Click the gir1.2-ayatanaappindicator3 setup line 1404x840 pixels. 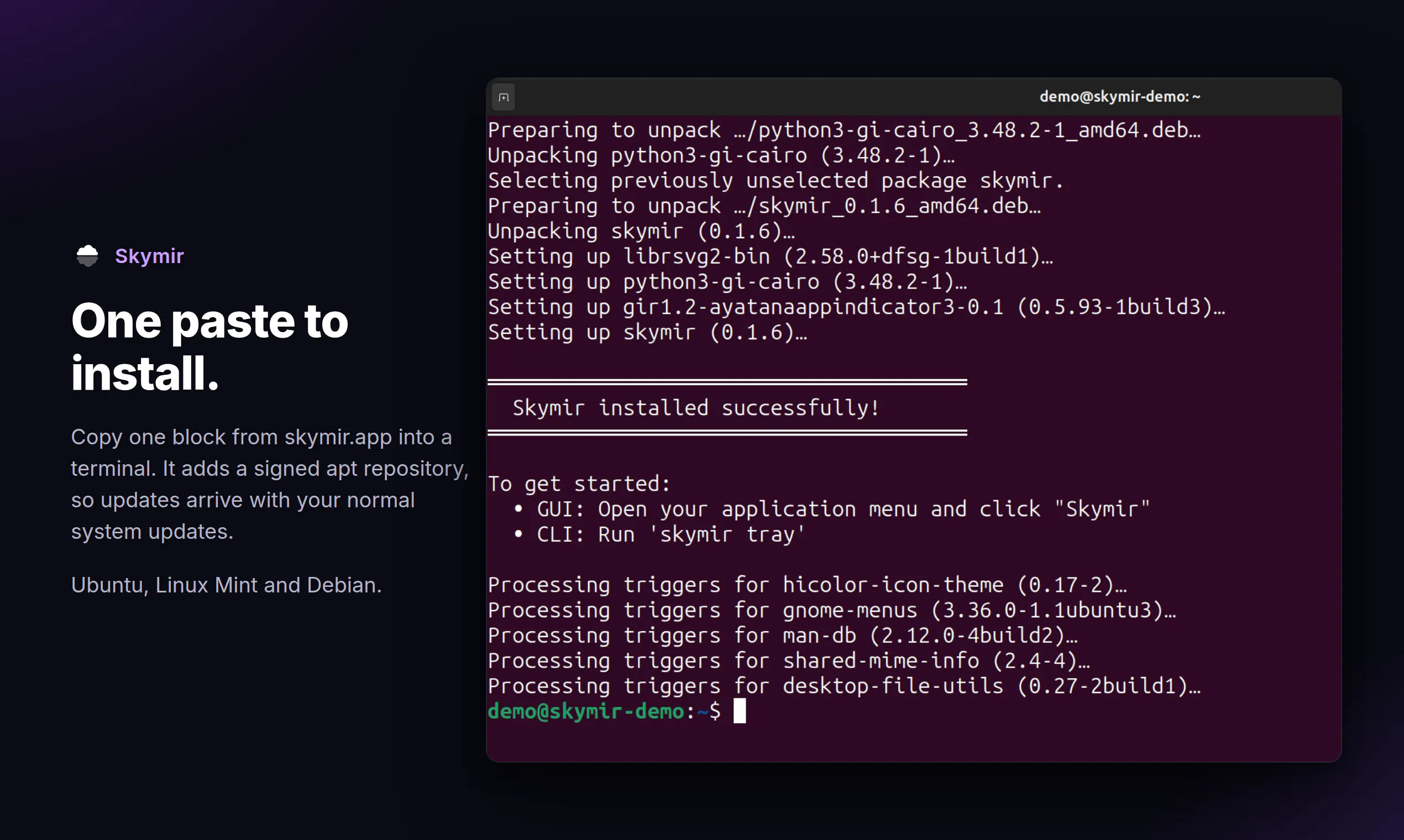click(856, 307)
